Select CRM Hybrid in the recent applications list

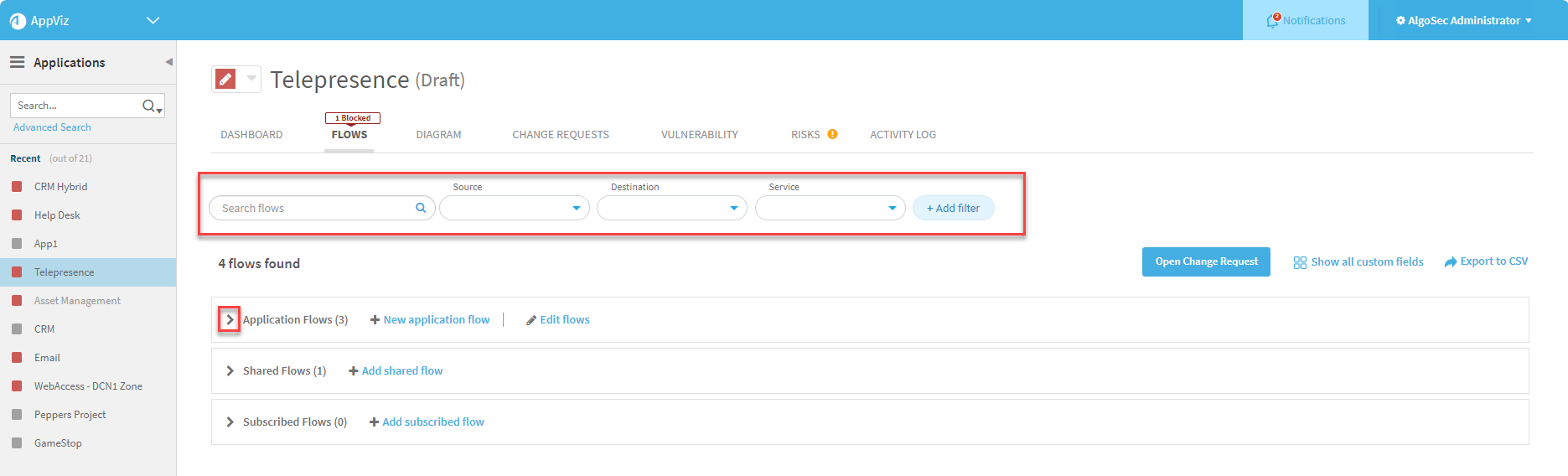point(60,187)
